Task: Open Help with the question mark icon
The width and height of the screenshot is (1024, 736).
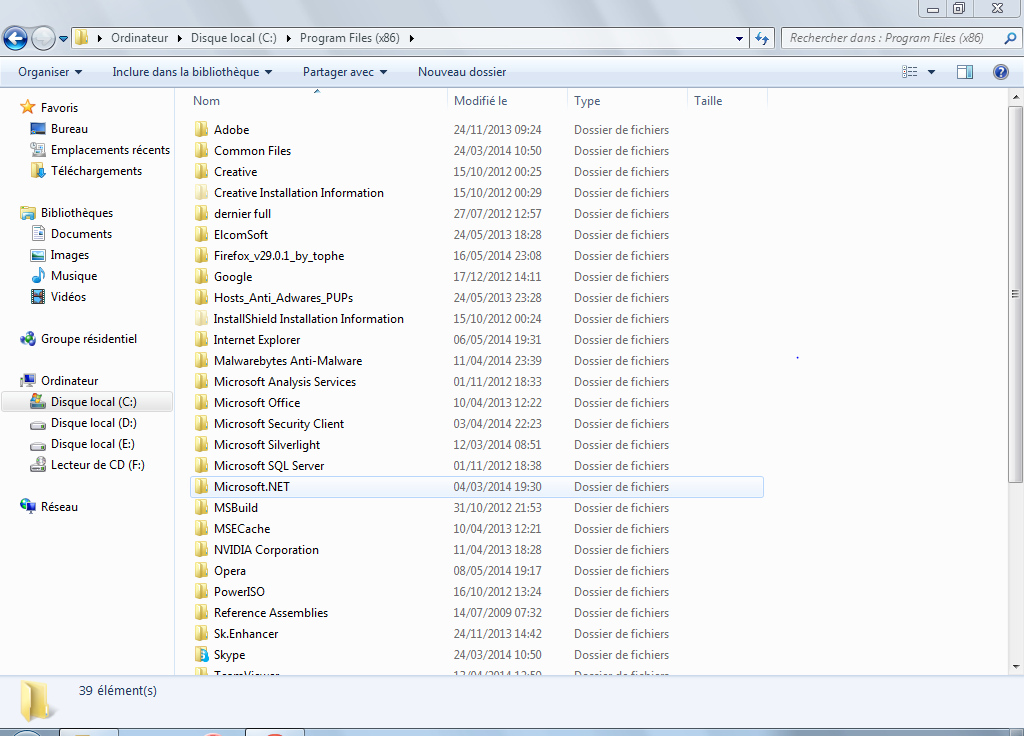Action: [1000, 72]
